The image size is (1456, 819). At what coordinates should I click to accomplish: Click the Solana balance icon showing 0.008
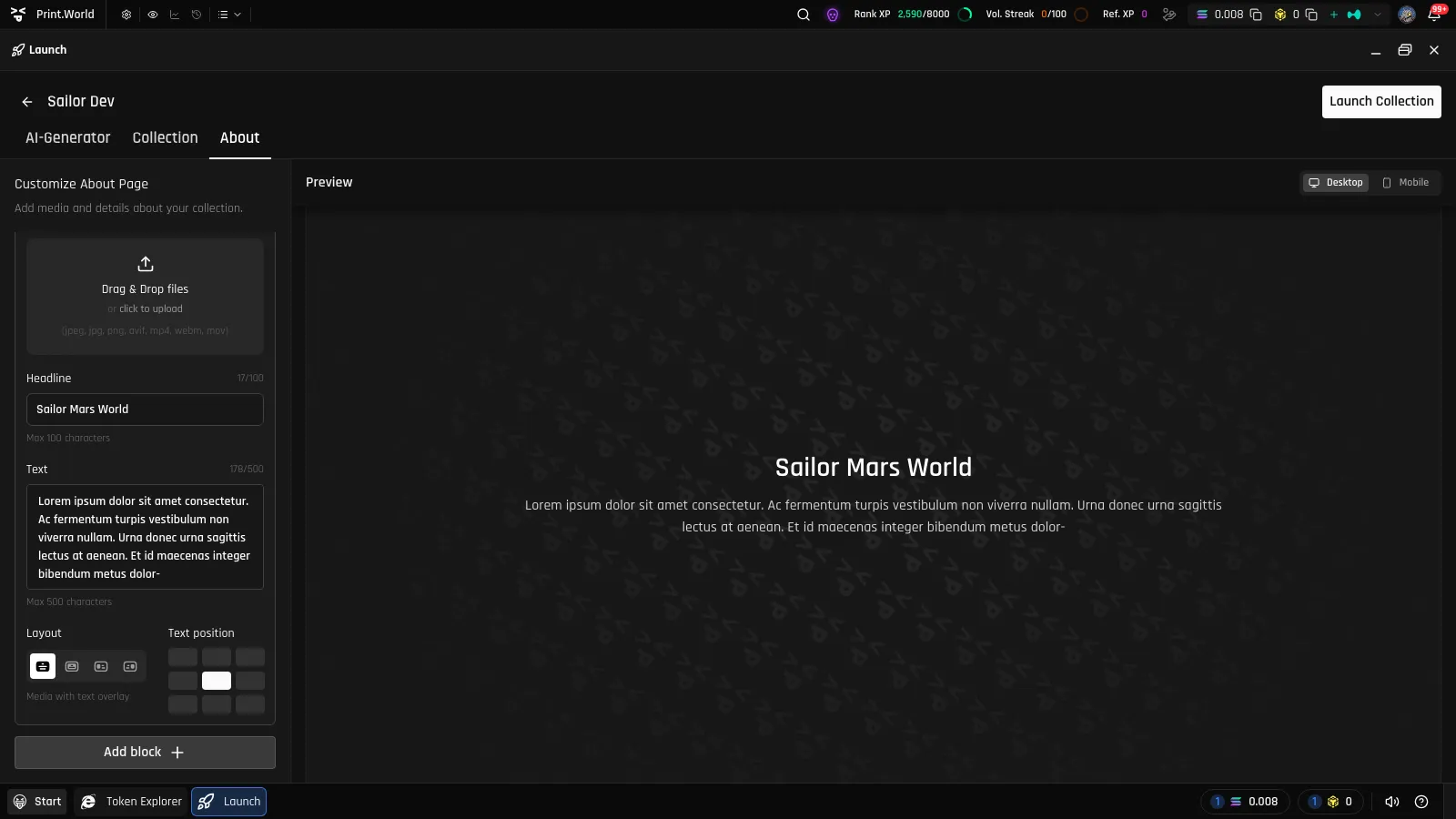[x=1202, y=15]
